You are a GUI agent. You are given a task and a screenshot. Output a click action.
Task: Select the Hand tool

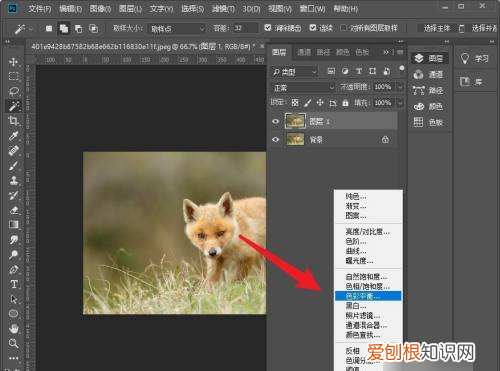pyautogui.click(x=13, y=329)
